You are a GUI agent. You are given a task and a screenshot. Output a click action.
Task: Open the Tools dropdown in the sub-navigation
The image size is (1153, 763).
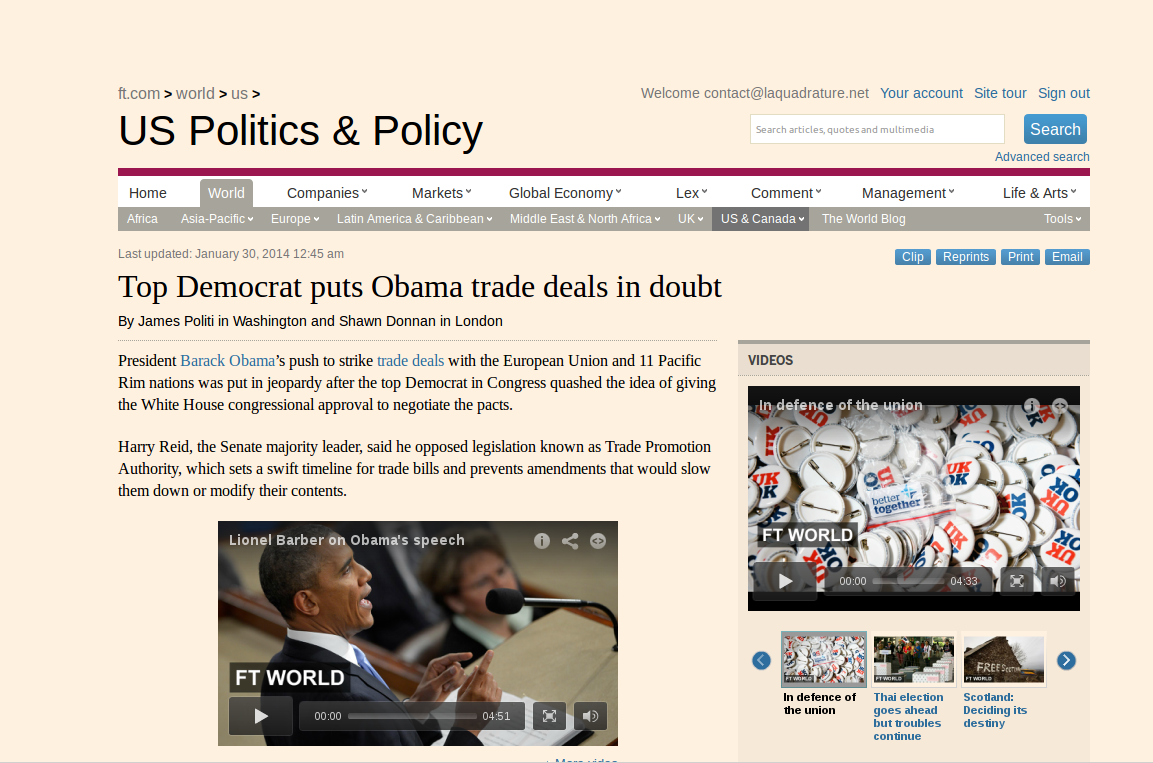tap(1063, 219)
